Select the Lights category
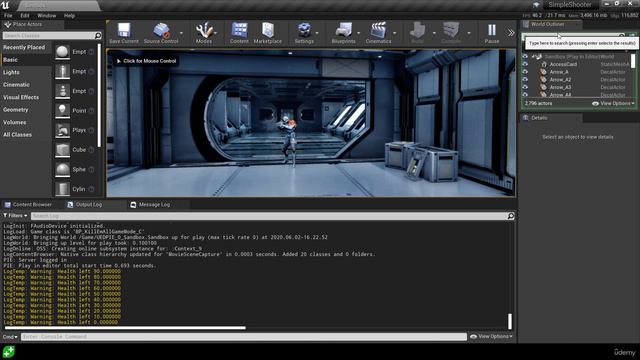 click(x=11, y=72)
